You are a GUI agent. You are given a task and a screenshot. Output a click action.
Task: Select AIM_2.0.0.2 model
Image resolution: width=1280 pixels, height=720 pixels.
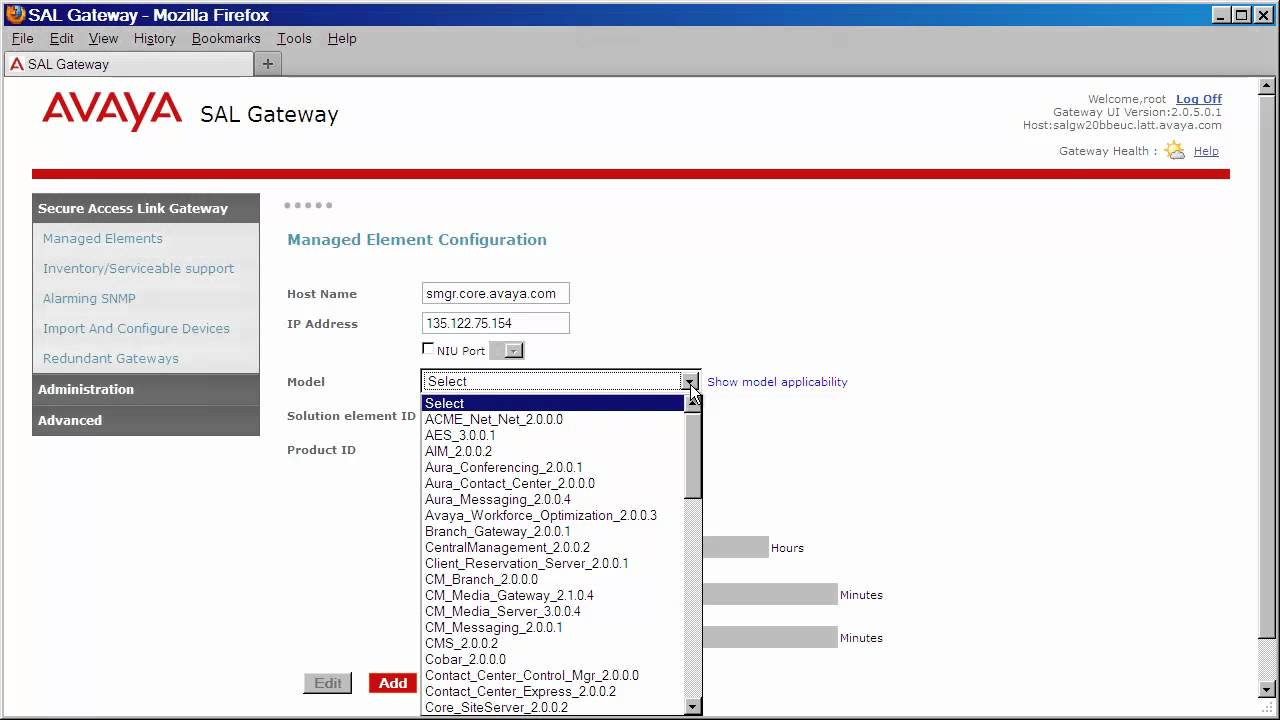tap(553, 451)
